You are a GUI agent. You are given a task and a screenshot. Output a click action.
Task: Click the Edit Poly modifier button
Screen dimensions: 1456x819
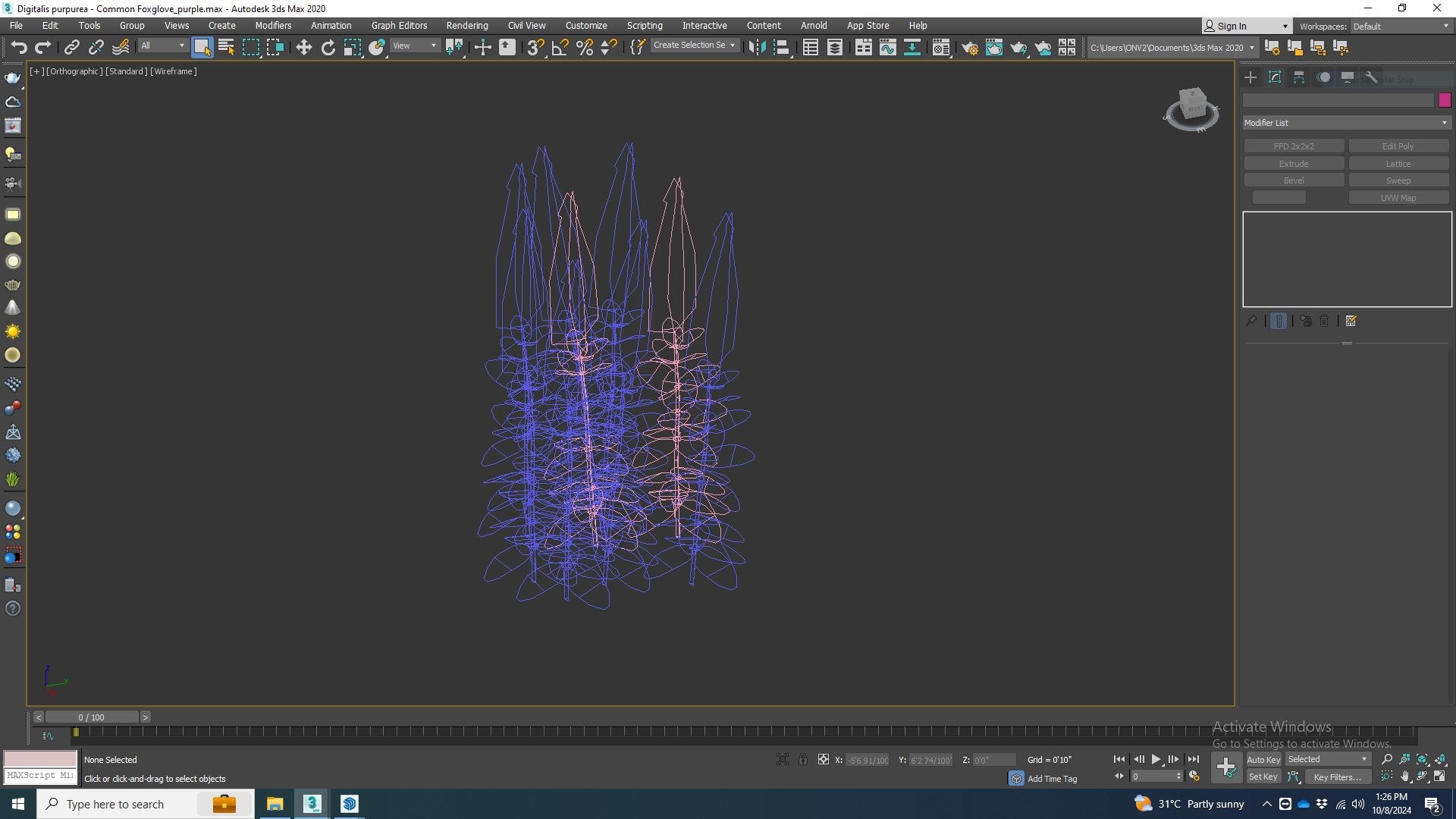(1398, 146)
